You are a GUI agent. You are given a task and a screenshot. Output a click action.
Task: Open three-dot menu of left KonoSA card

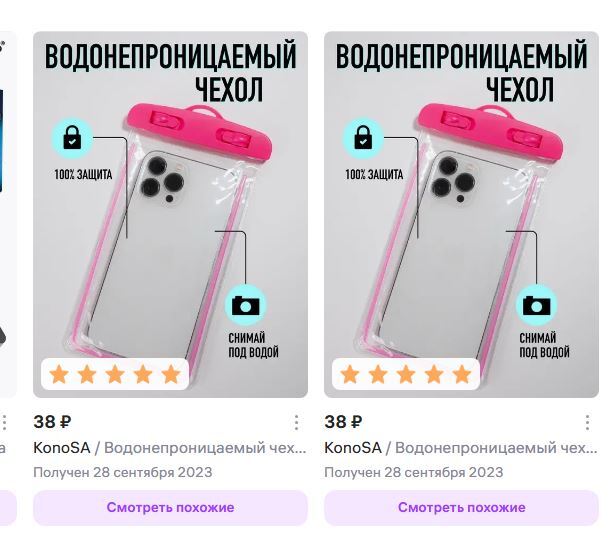[296, 423]
